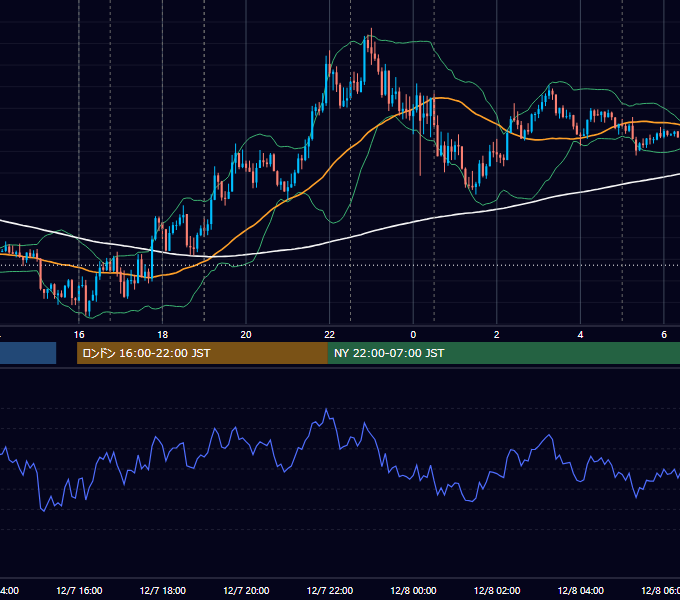Click the 12/7 16:00 date label

79,590
